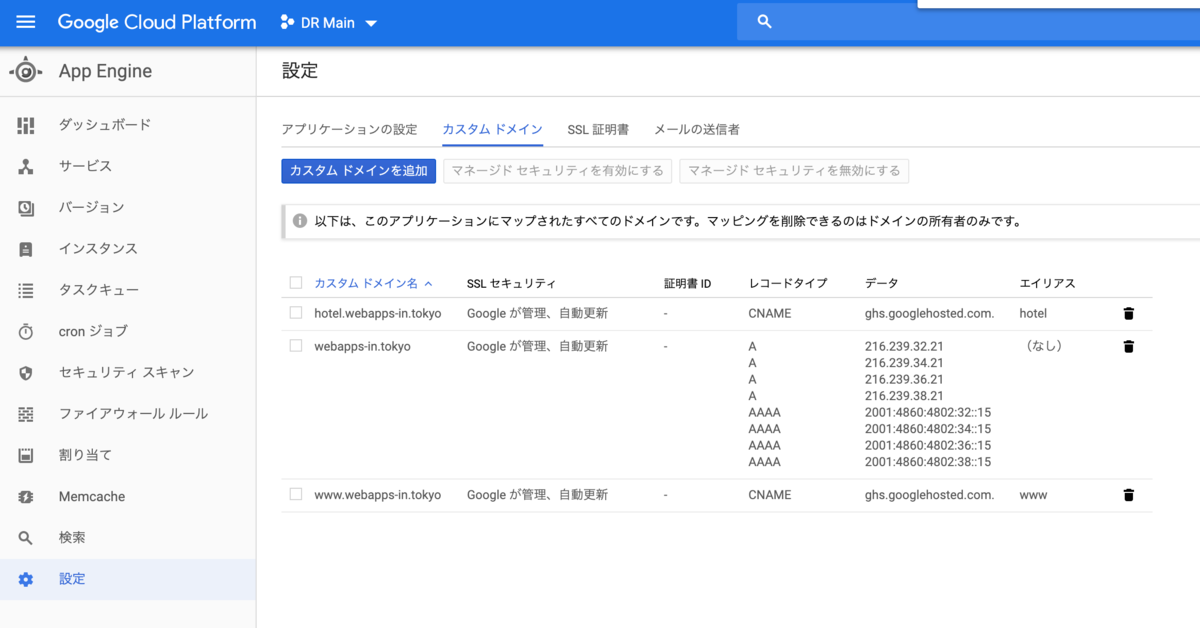Check the checkbox in the 216.239.32.21 row

coord(295,346)
